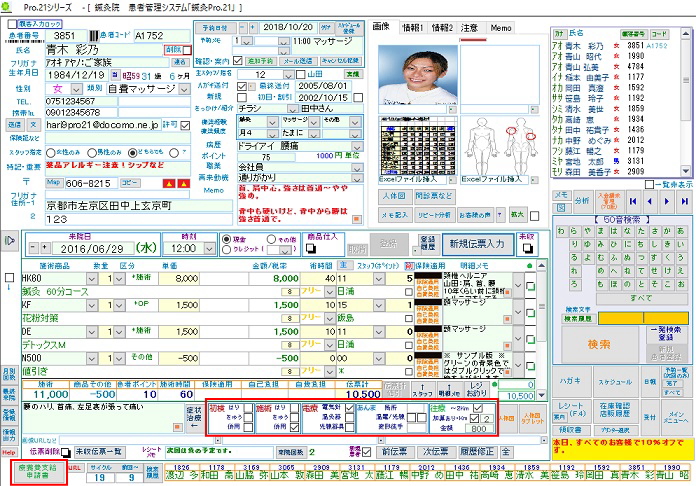Click the orange expand icon in the Memo field

click(x=356, y=219)
